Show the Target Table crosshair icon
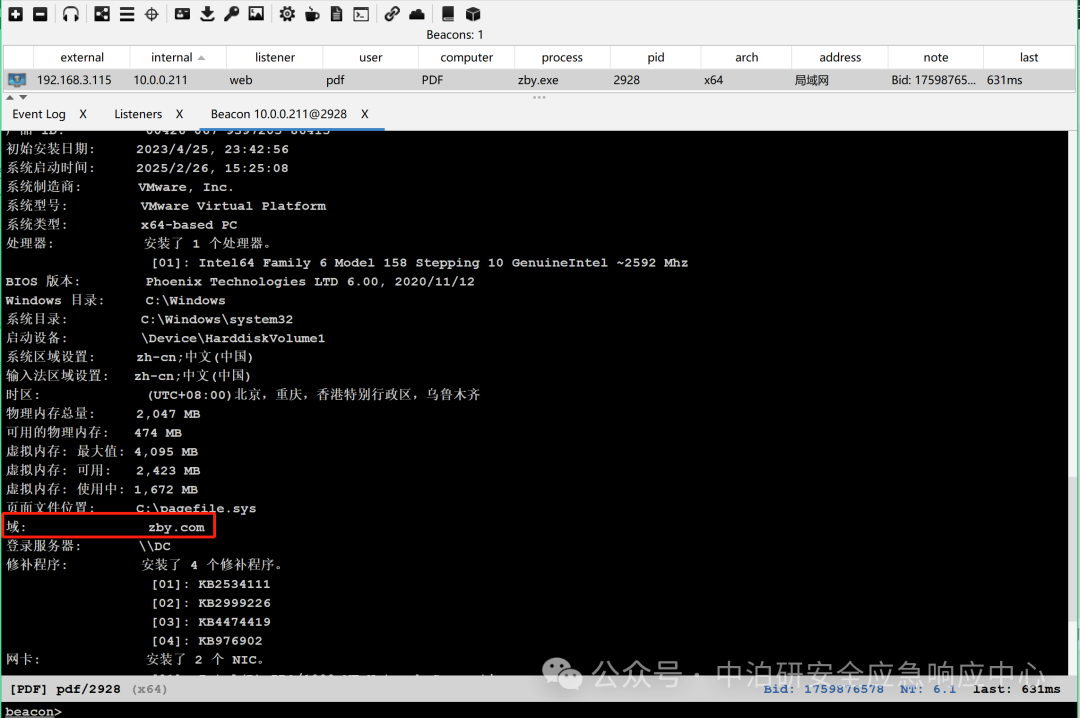 tap(152, 14)
